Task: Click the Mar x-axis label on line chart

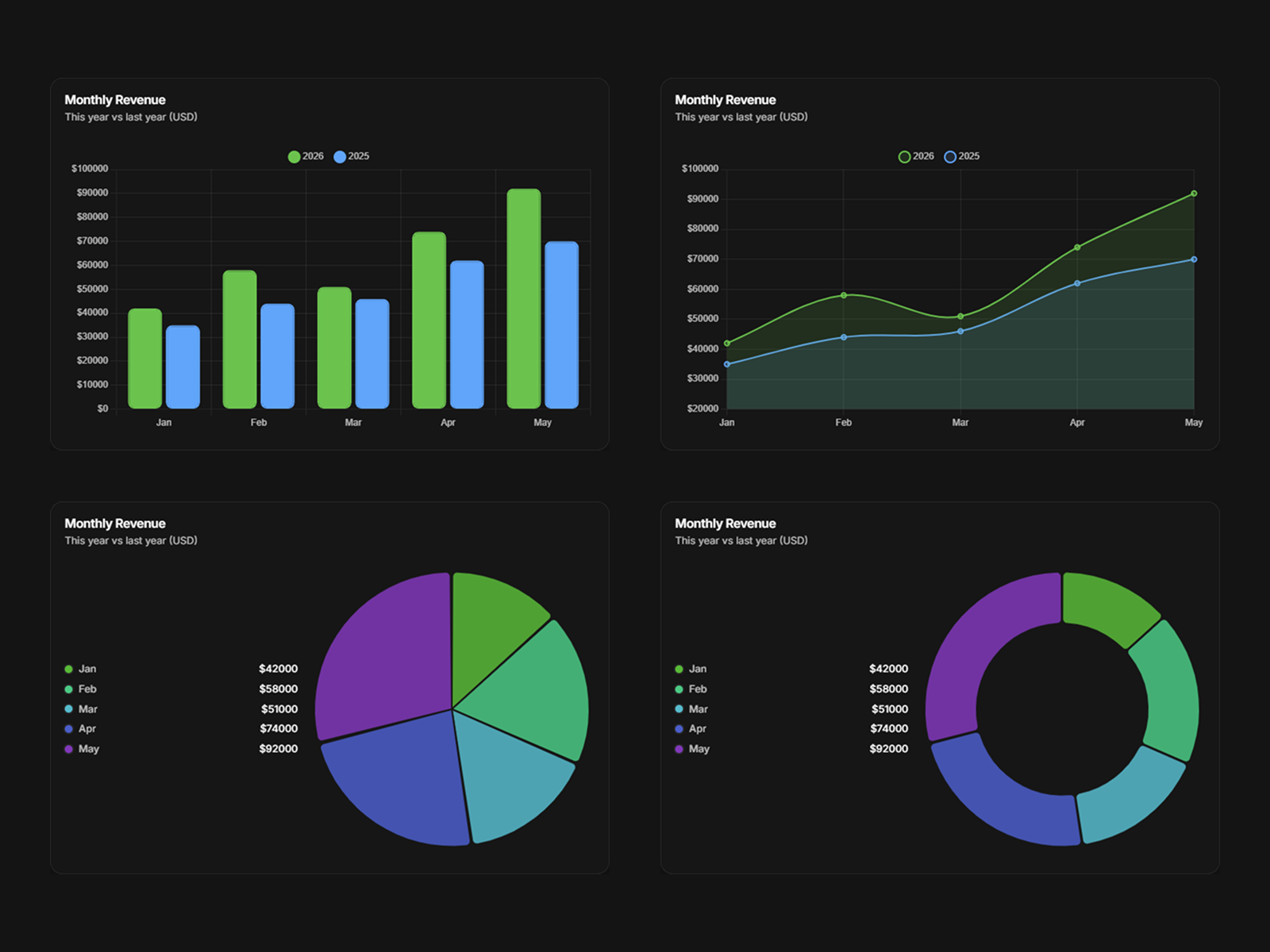Action: coord(960,422)
